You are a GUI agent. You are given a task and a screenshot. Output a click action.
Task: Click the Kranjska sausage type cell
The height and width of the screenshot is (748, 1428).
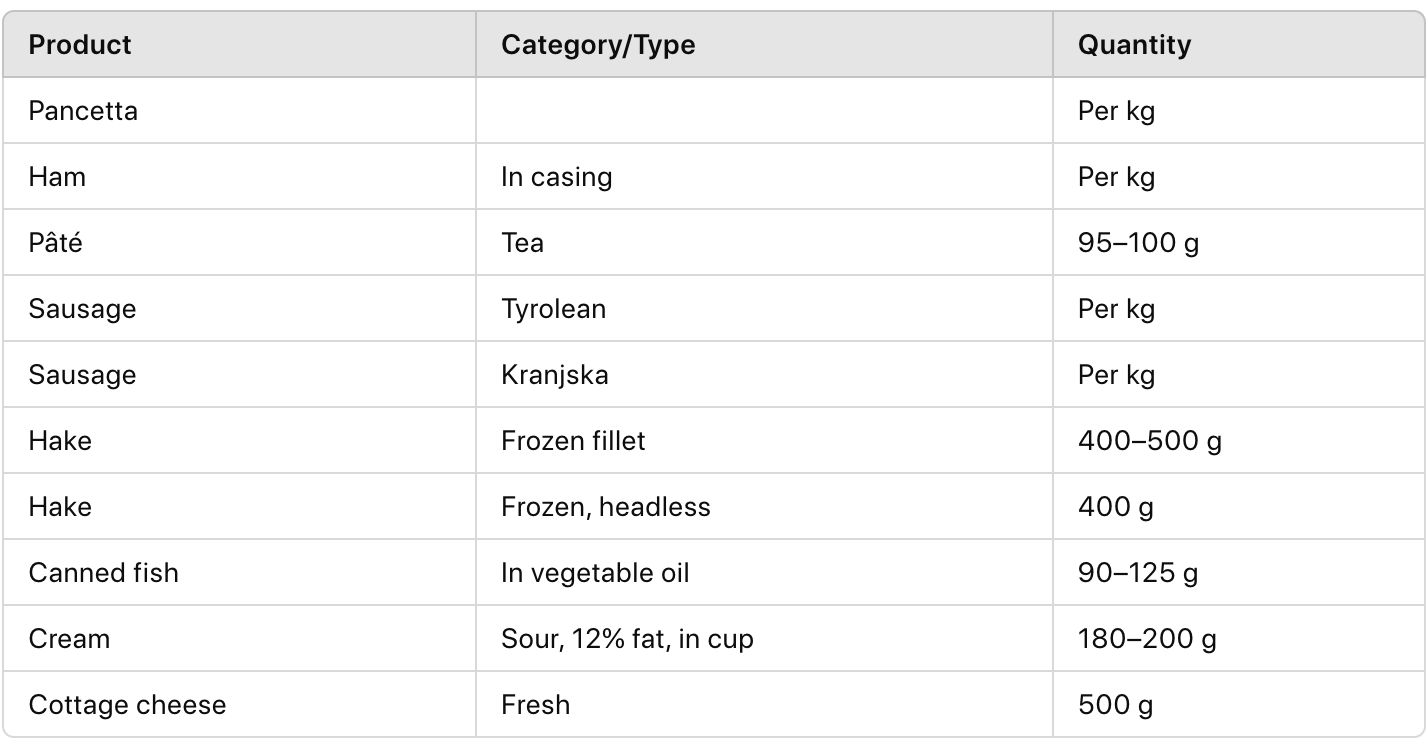pyautogui.click(x=554, y=375)
